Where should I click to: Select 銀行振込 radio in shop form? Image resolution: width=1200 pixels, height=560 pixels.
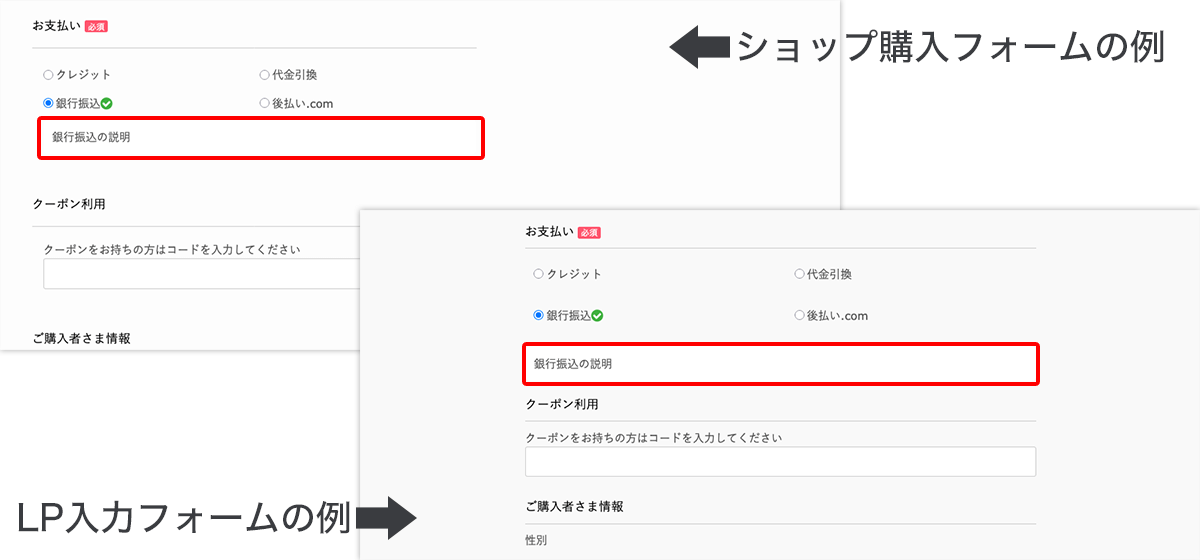point(48,103)
